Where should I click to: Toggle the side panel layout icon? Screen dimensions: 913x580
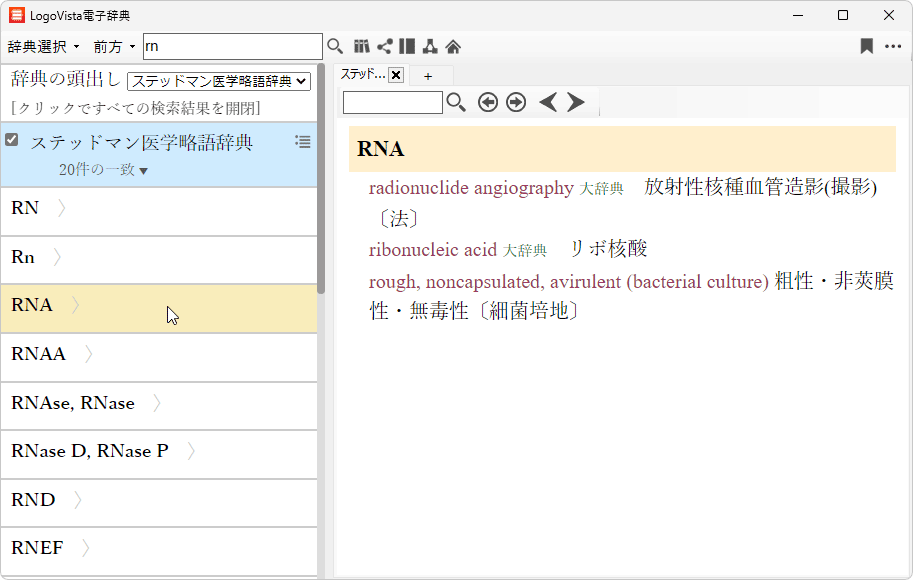[x=407, y=46]
